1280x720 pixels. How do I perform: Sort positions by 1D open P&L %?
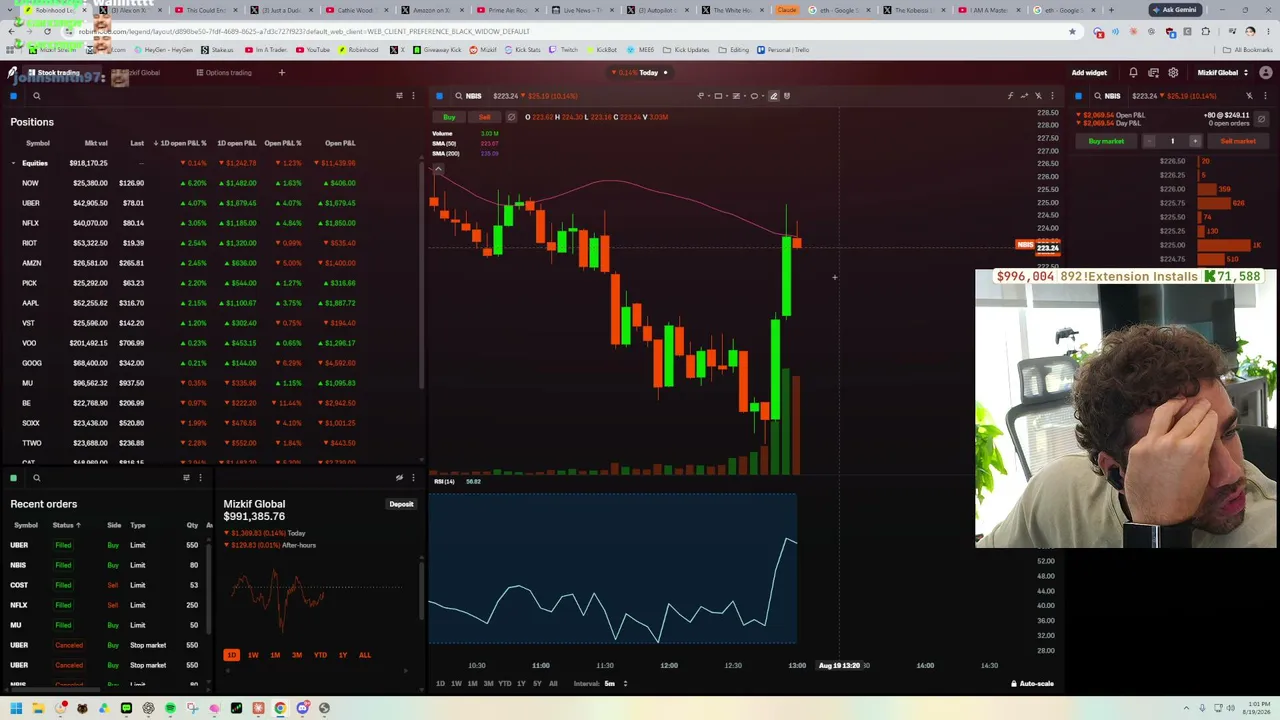pos(180,143)
